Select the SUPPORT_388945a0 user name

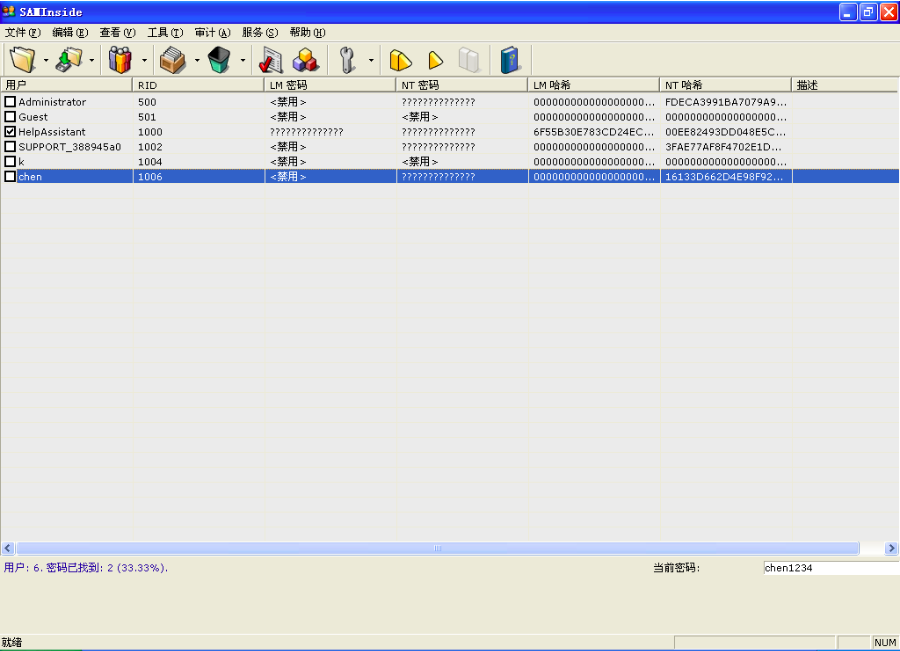pos(69,146)
